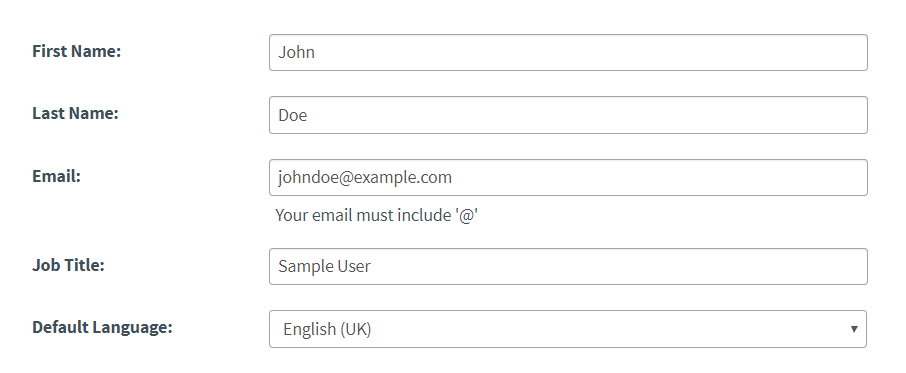Click the 'Doe' text in Last Name
The image size is (906, 373).
coord(292,115)
